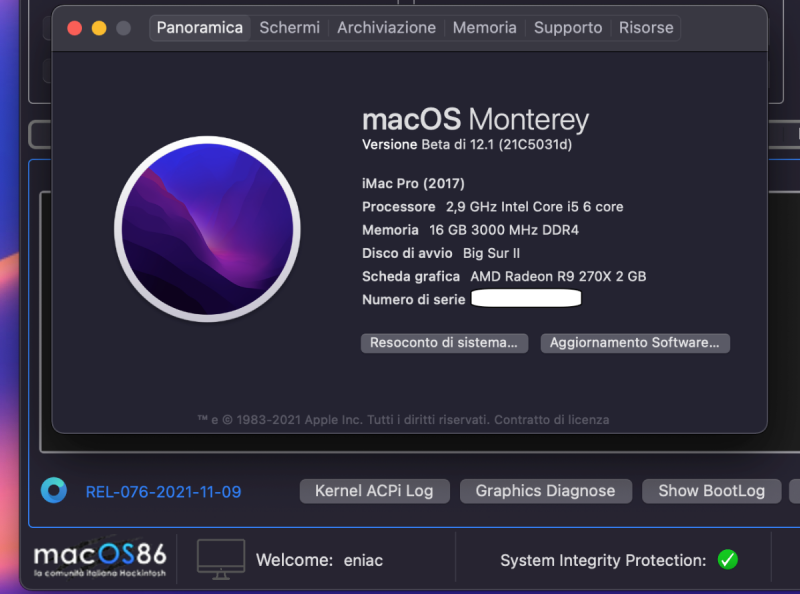Click the 'Big Sur II' startup disk value
This screenshot has width=800, height=594.
point(491,253)
